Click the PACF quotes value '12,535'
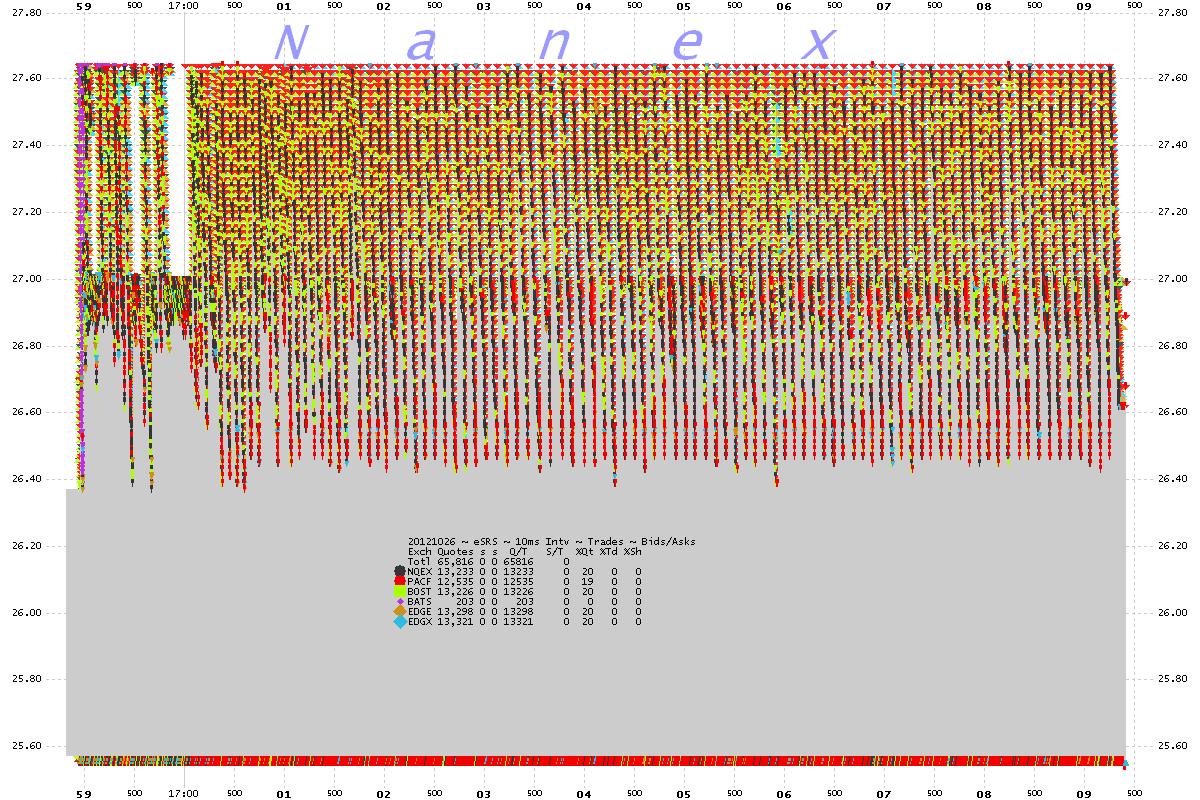 (455, 581)
